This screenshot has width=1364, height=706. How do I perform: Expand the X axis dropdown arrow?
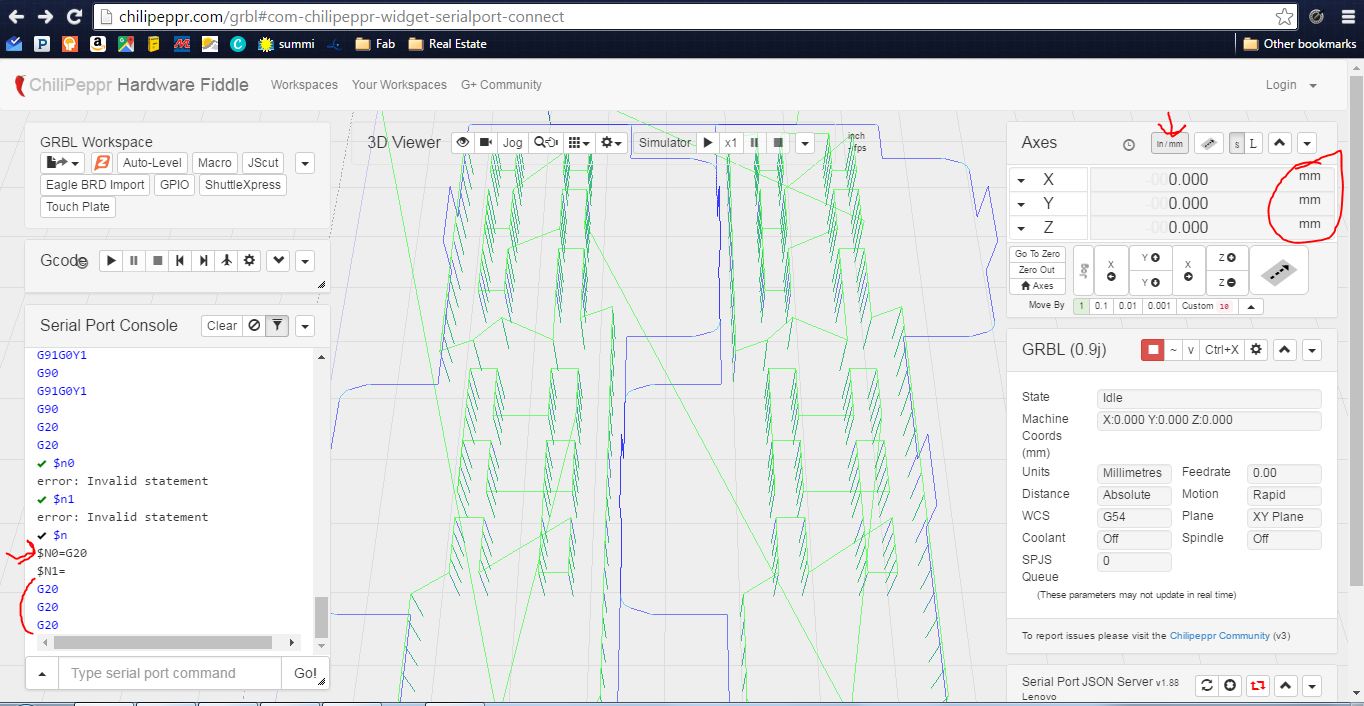(1021, 180)
